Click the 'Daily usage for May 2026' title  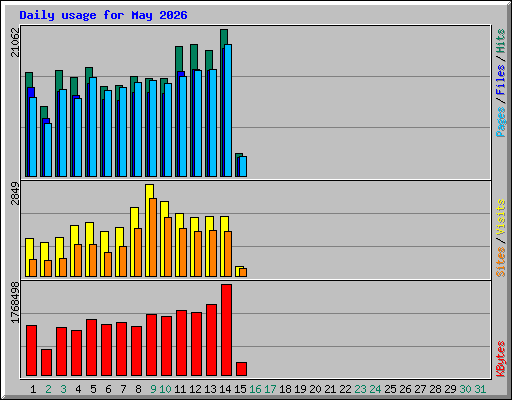[x=103, y=15]
